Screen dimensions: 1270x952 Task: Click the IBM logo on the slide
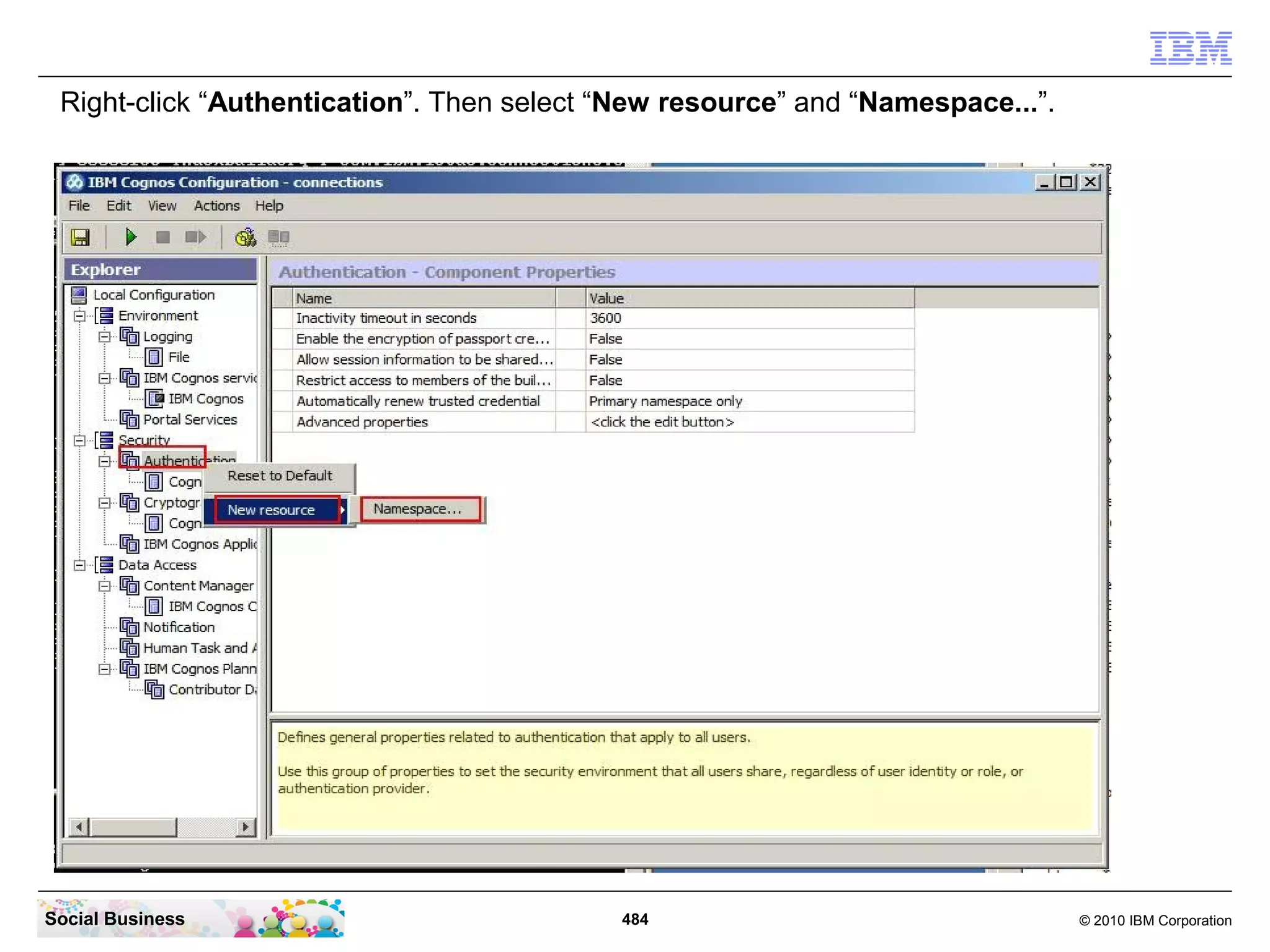(x=1191, y=48)
